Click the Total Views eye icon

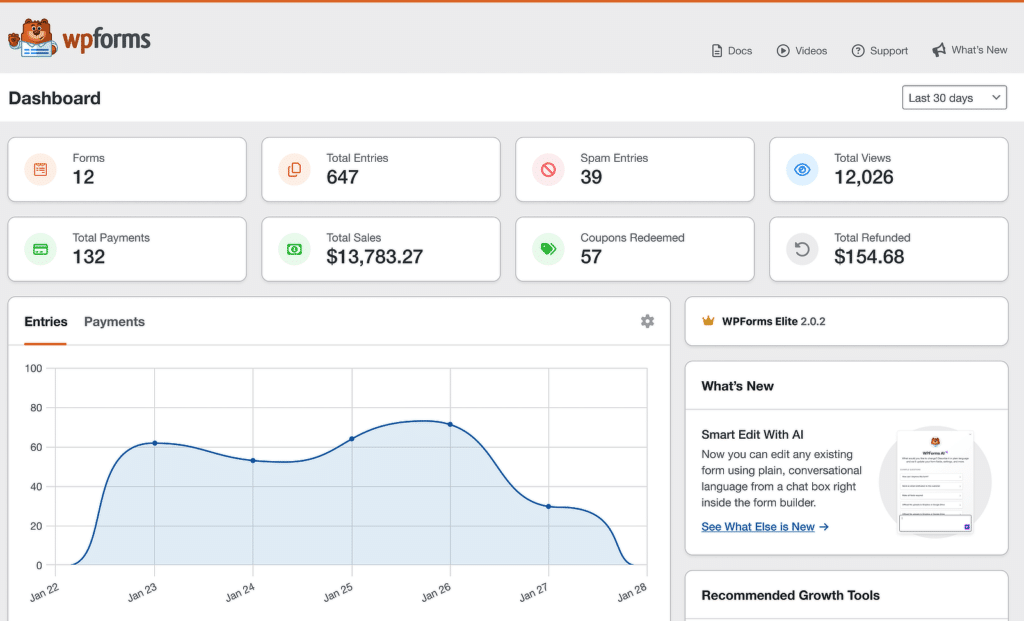(x=802, y=169)
